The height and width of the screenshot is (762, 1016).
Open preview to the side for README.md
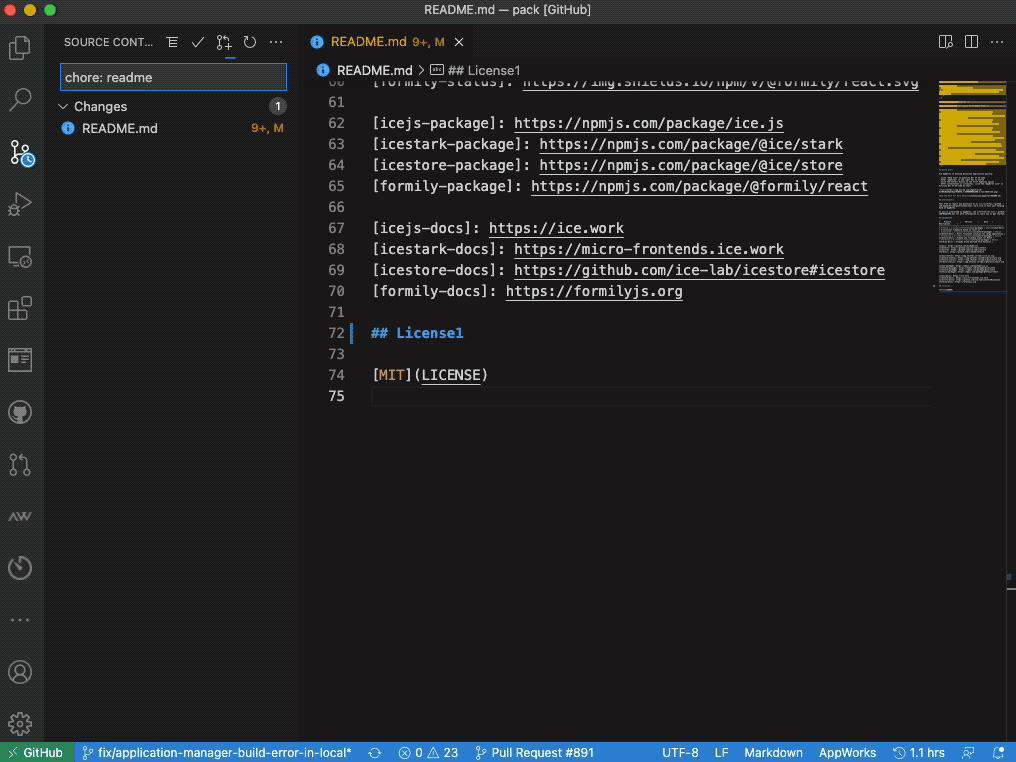pos(945,42)
